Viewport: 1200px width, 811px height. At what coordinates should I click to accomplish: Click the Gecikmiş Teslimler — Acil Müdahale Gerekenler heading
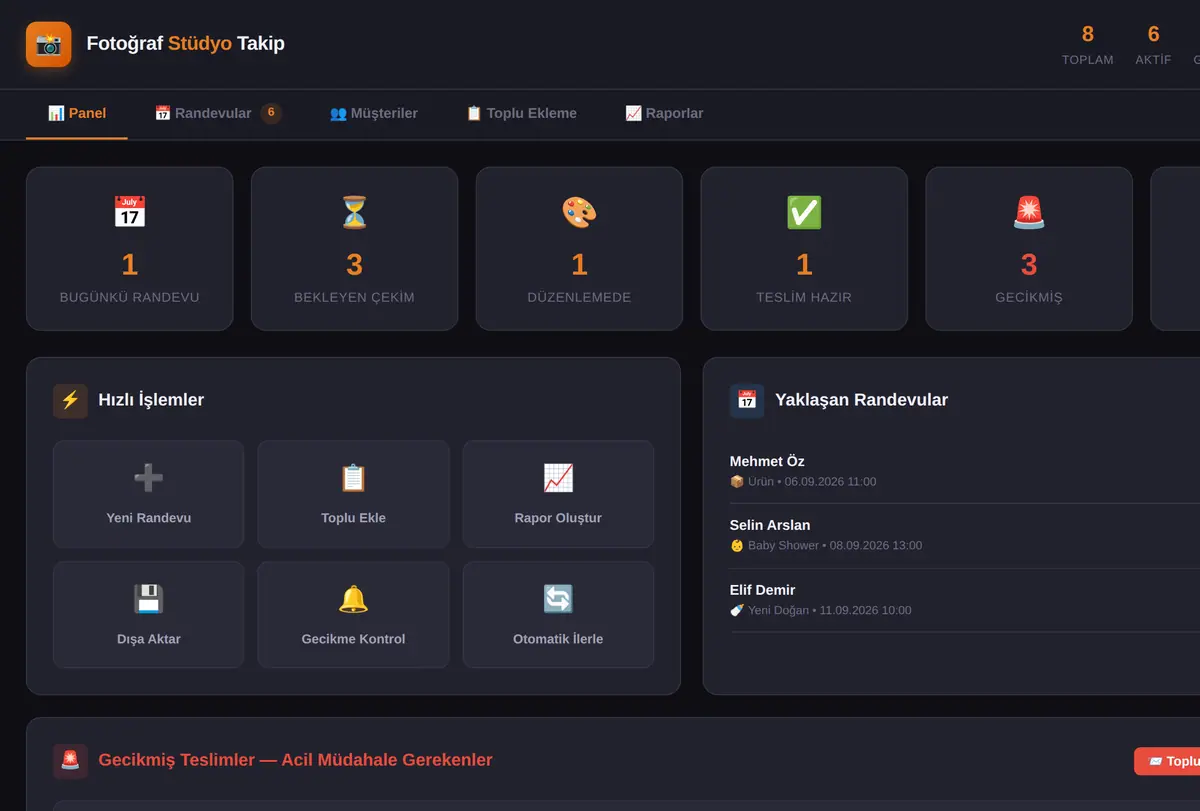pyautogui.click(x=295, y=760)
